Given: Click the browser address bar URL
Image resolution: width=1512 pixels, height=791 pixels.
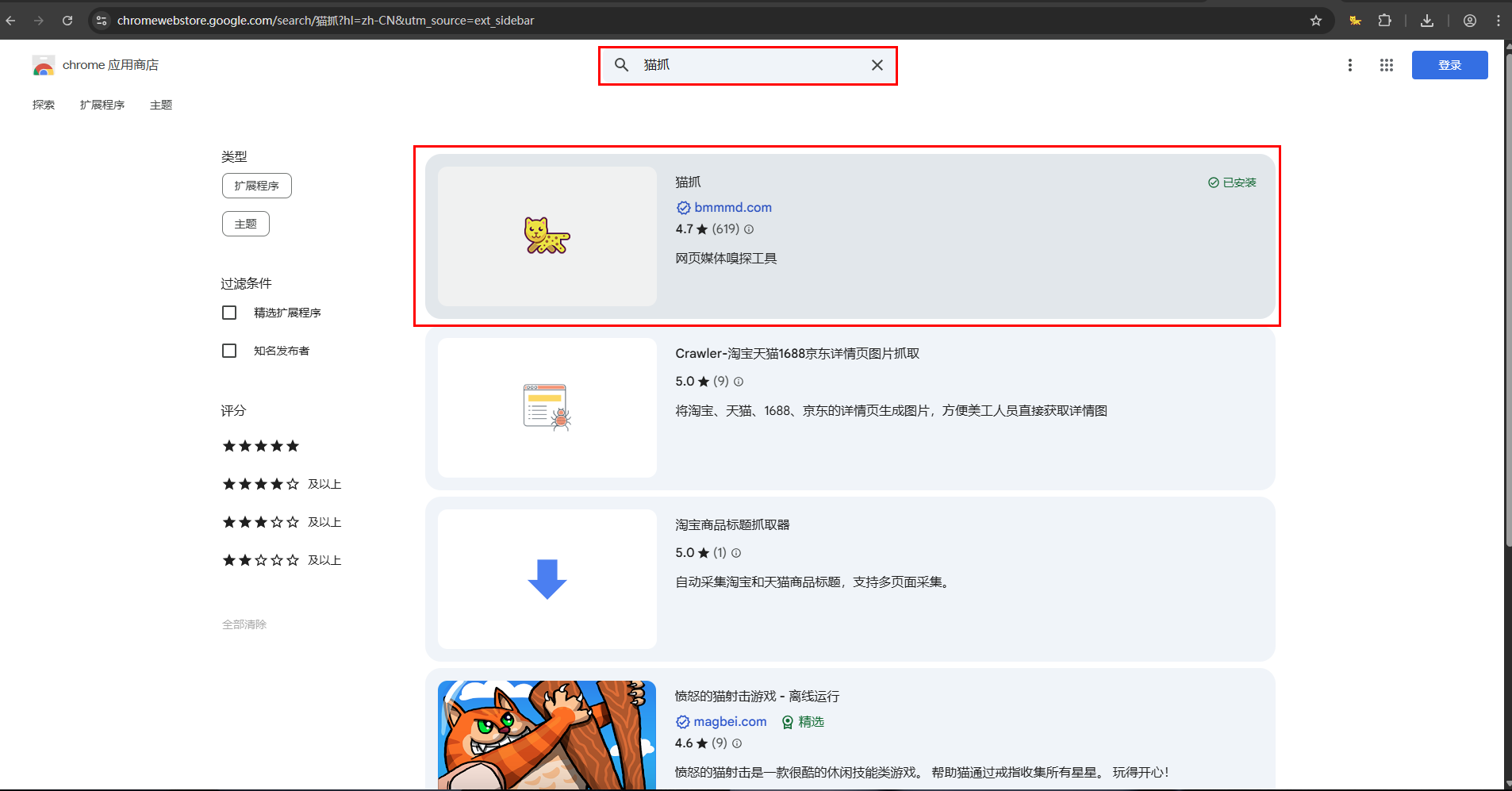Looking at the screenshot, I should pyautogui.click(x=325, y=21).
